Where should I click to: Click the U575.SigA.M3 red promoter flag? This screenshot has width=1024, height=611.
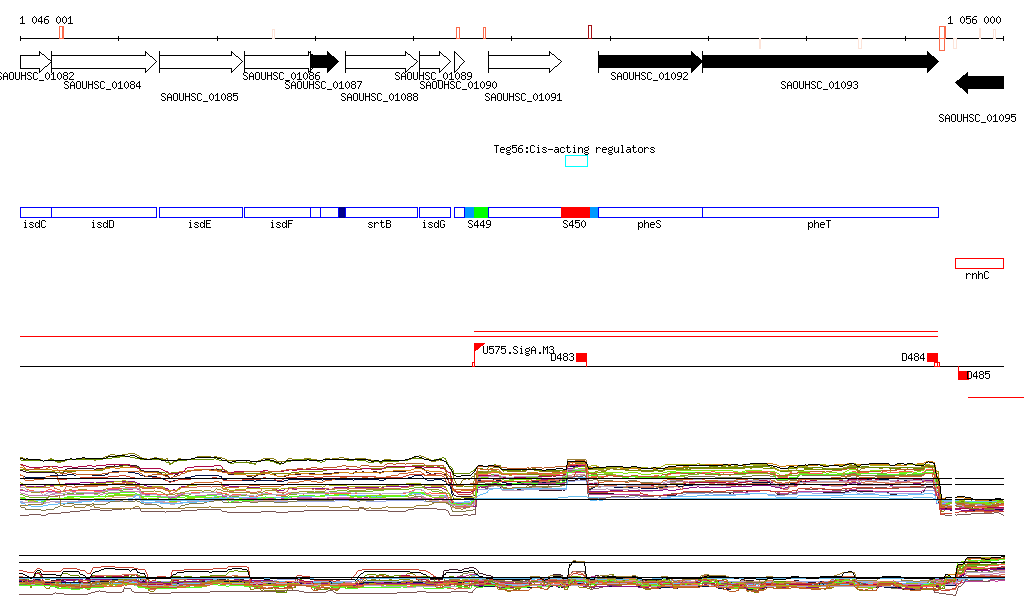[478, 349]
